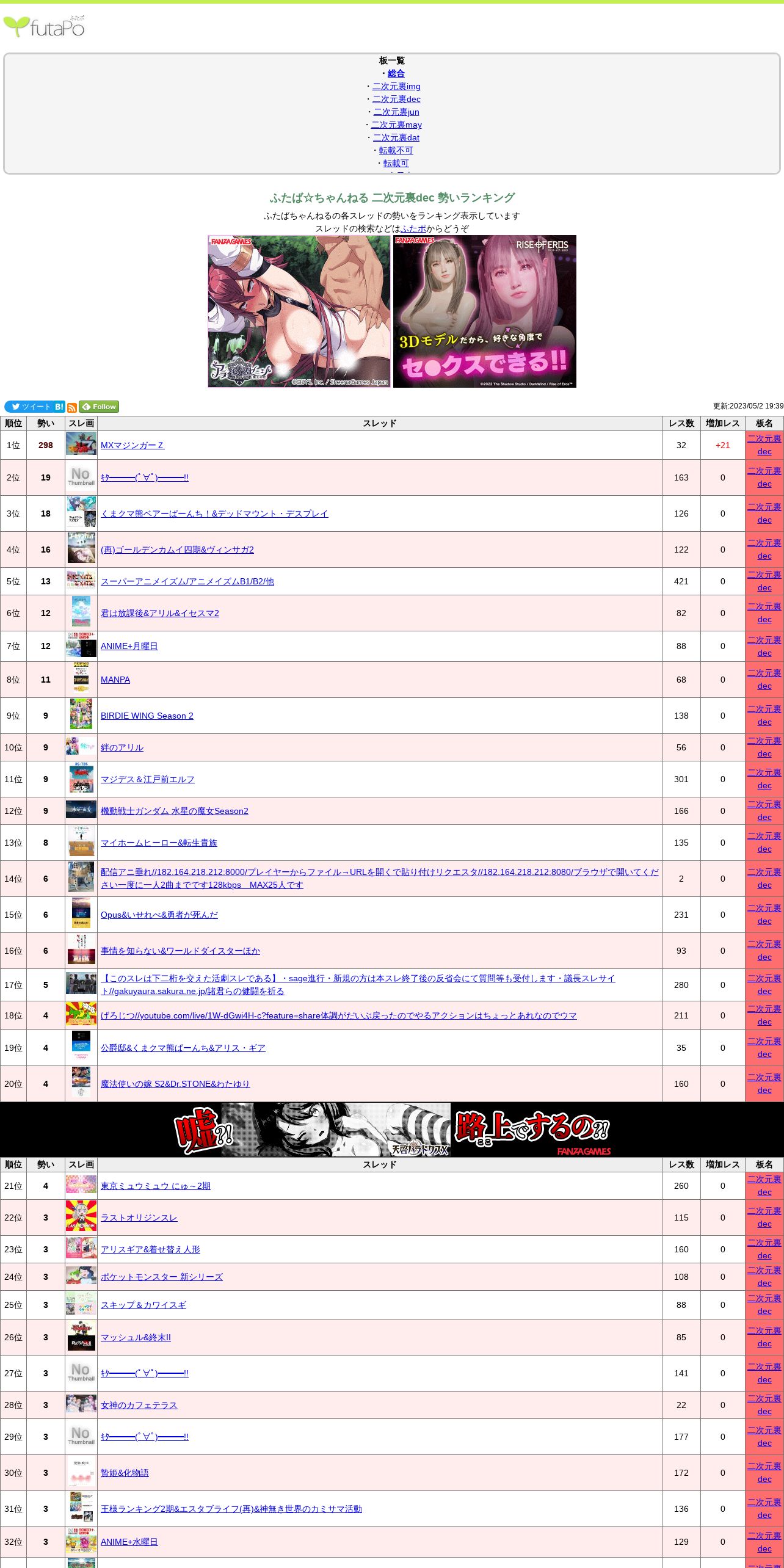Click 二次元裏dec board link in MANPA row
This screenshot has height=1568, width=784.
[764, 680]
